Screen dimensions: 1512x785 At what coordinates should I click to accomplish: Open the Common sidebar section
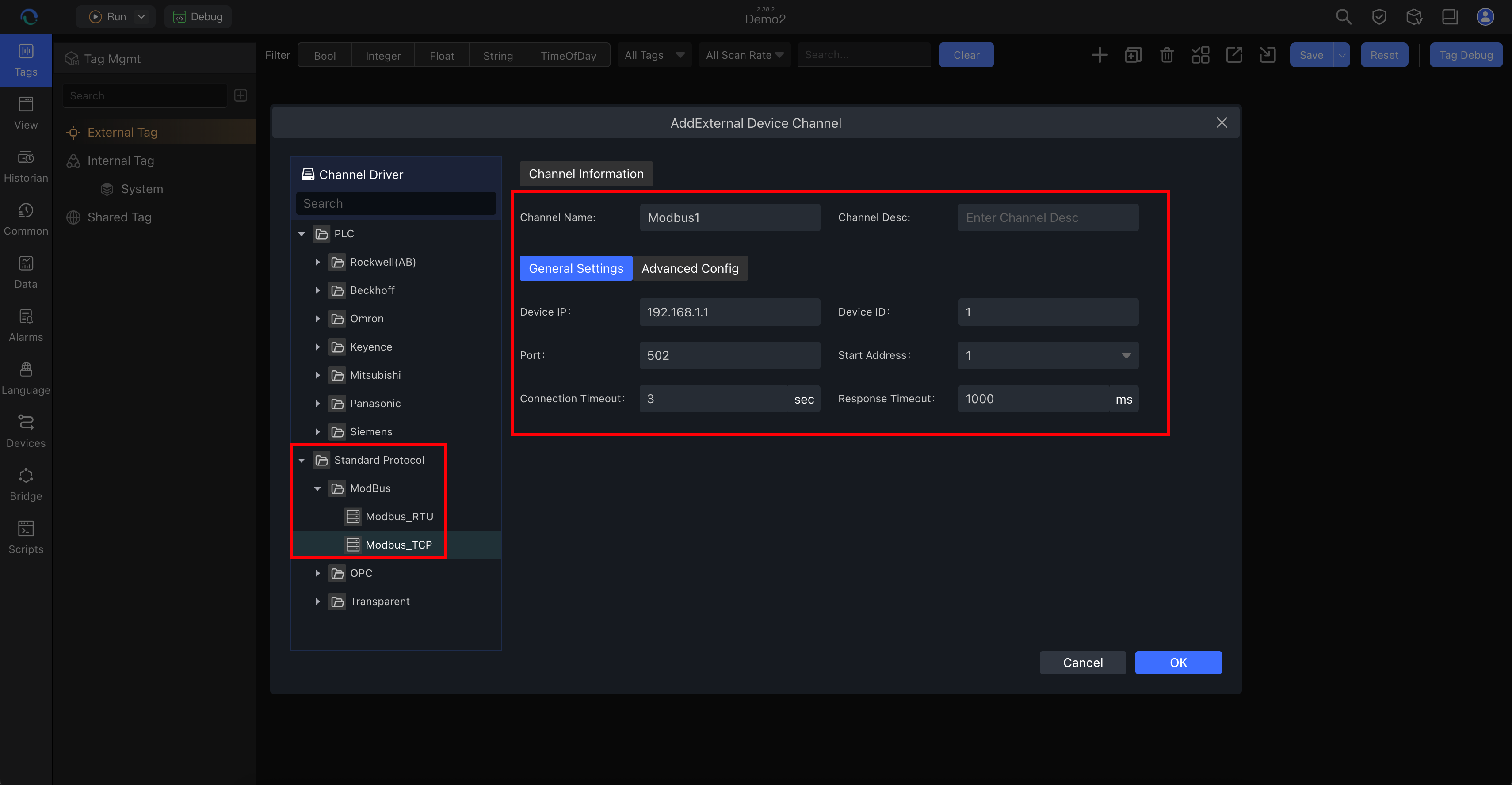tap(26, 219)
